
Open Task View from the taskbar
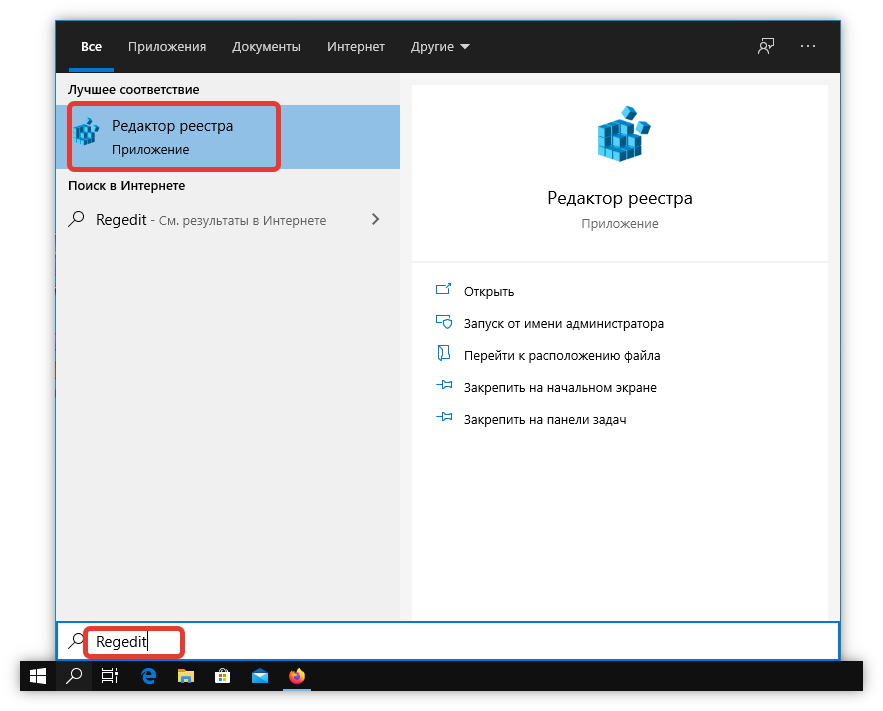coord(110,676)
